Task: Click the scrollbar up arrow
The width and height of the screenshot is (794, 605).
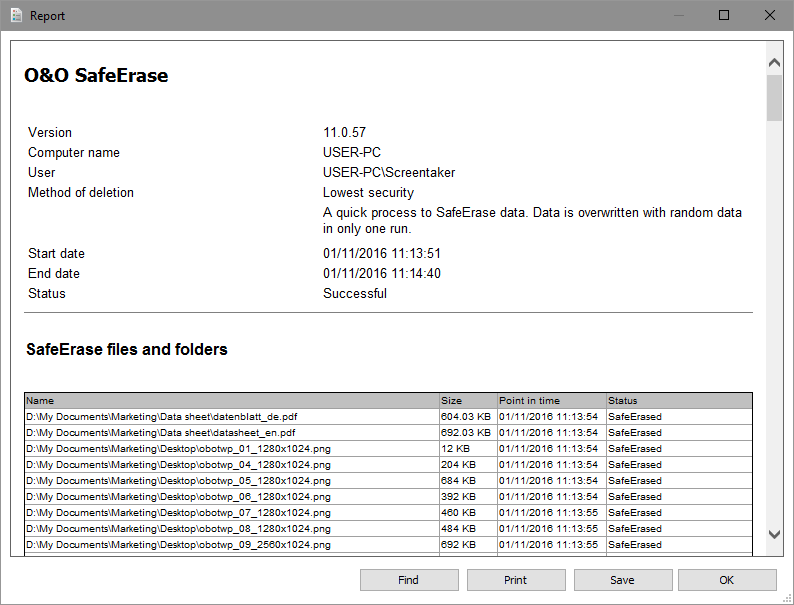Action: pos(774,63)
